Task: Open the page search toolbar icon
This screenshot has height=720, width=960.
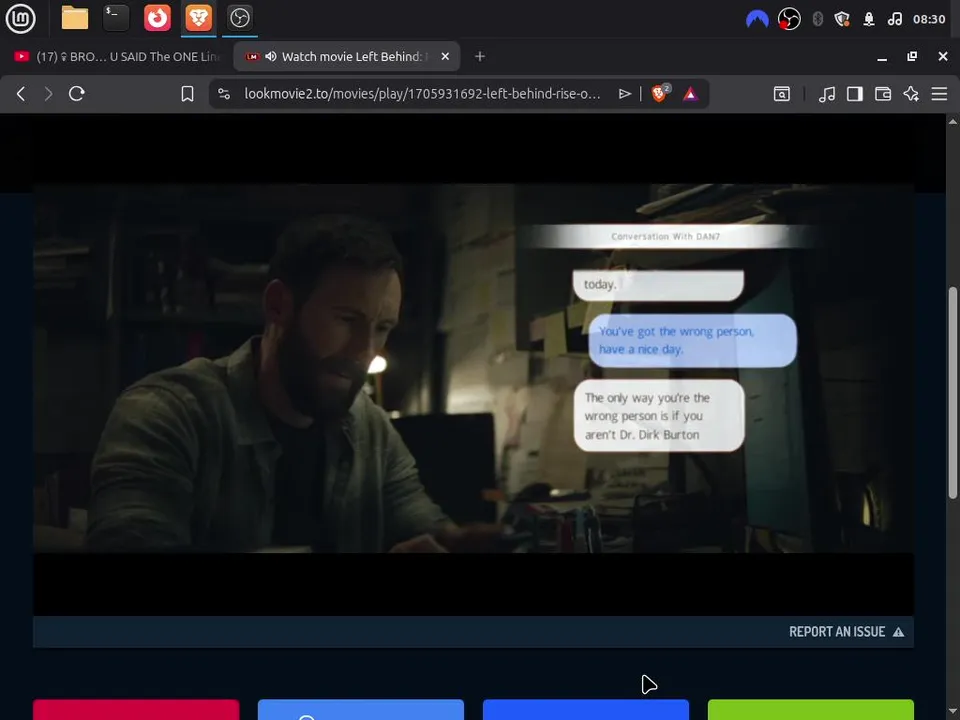Action: [x=782, y=94]
